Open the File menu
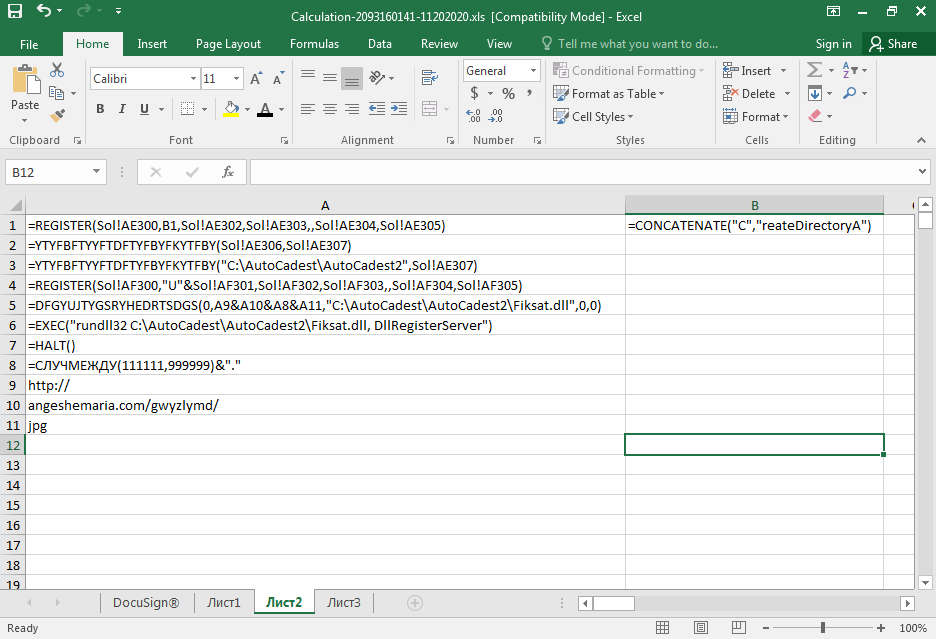This screenshot has height=639, width=936. (x=29, y=44)
